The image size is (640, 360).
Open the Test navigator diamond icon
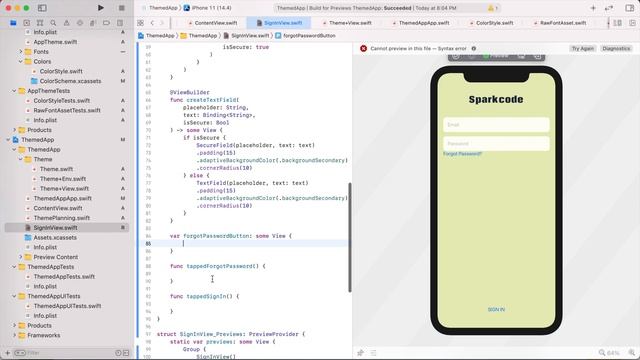point(80,23)
